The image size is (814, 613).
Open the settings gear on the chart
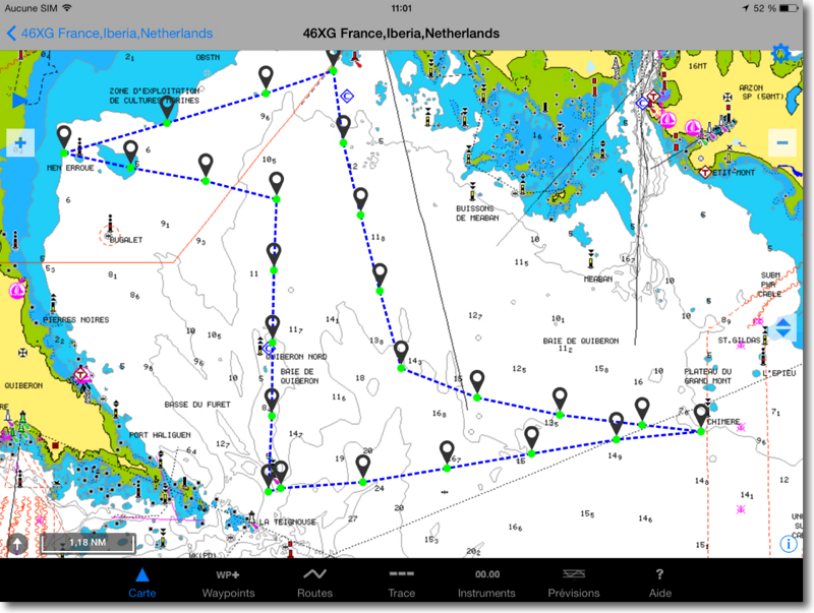pyautogui.click(x=780, y=53)
